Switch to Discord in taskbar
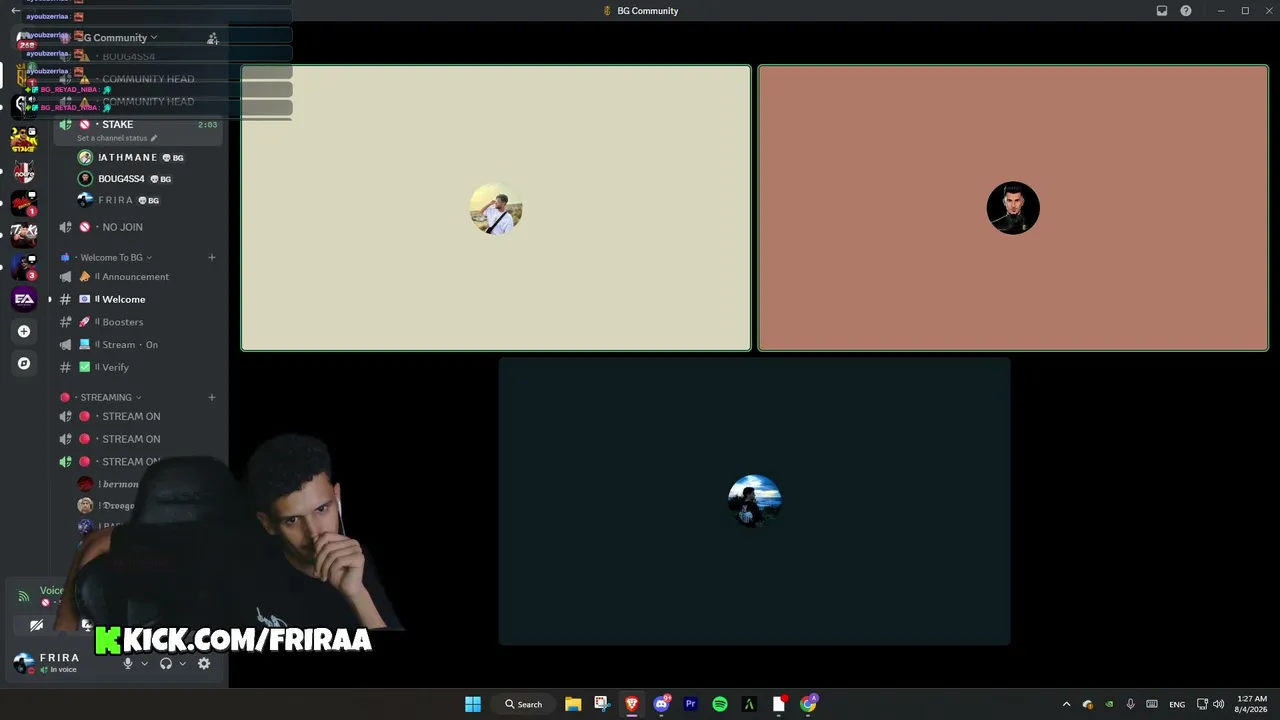Image resolution: width=1280 pixels, height=720 pixels. click(x=661, y=704)
